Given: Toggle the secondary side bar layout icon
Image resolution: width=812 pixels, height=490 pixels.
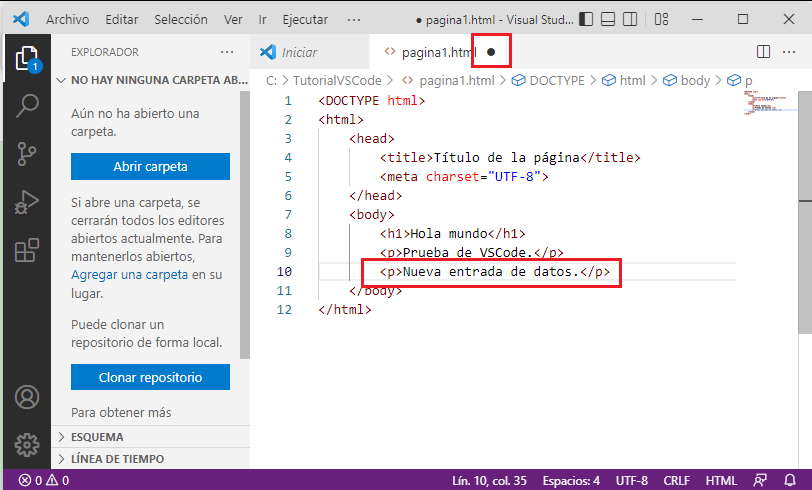Looking at the screenshot, I should tap(630, 19).
